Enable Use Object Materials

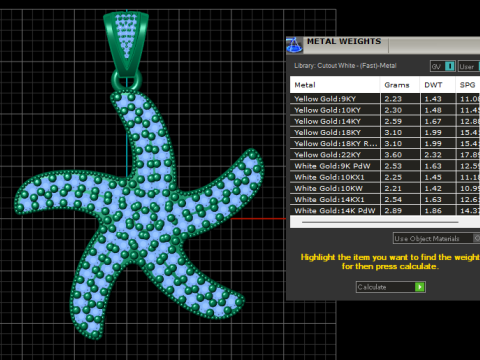click(x=436, y=238)
